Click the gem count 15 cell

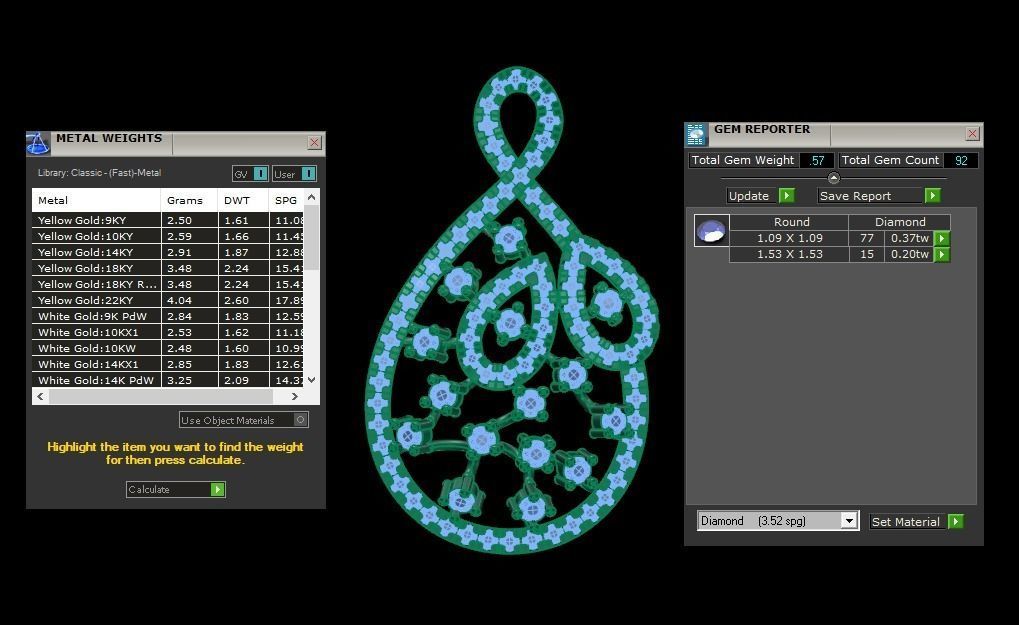click(866, 255)
